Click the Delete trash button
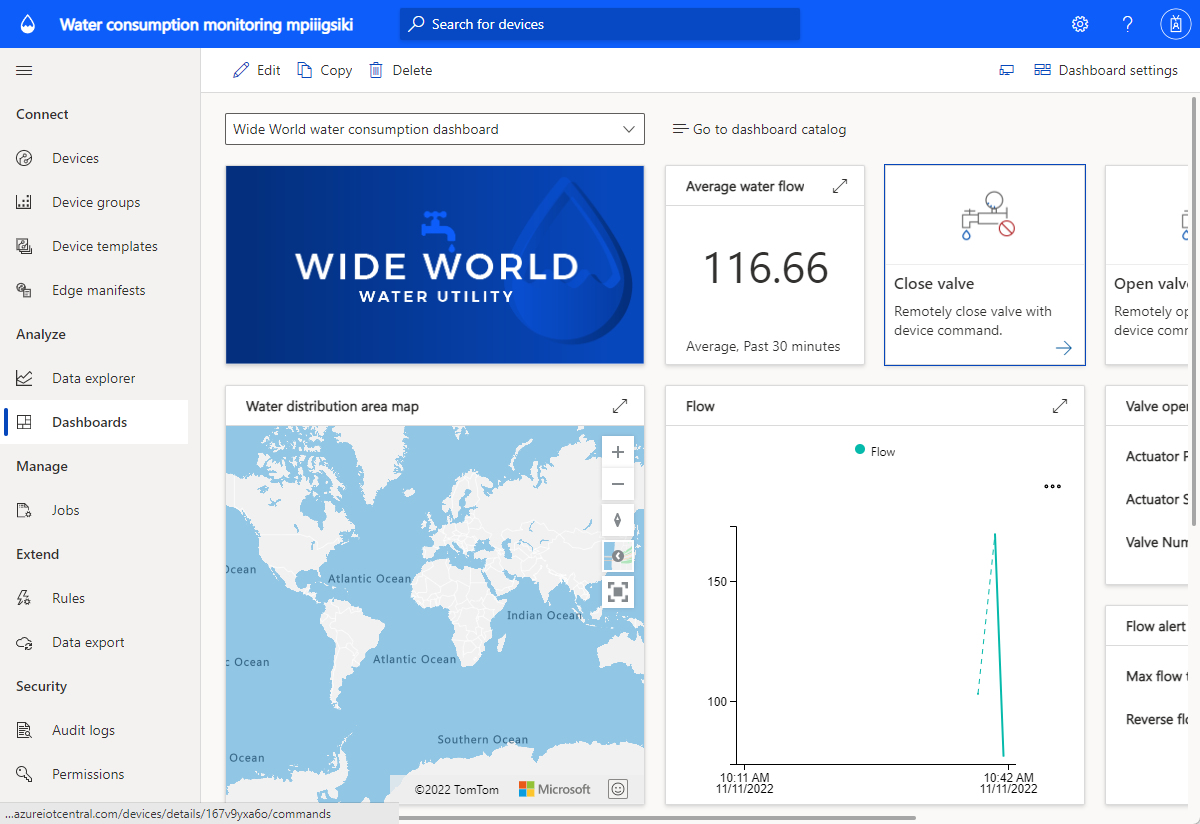This screenshot has height=824, width=1200. click(400, 70)
